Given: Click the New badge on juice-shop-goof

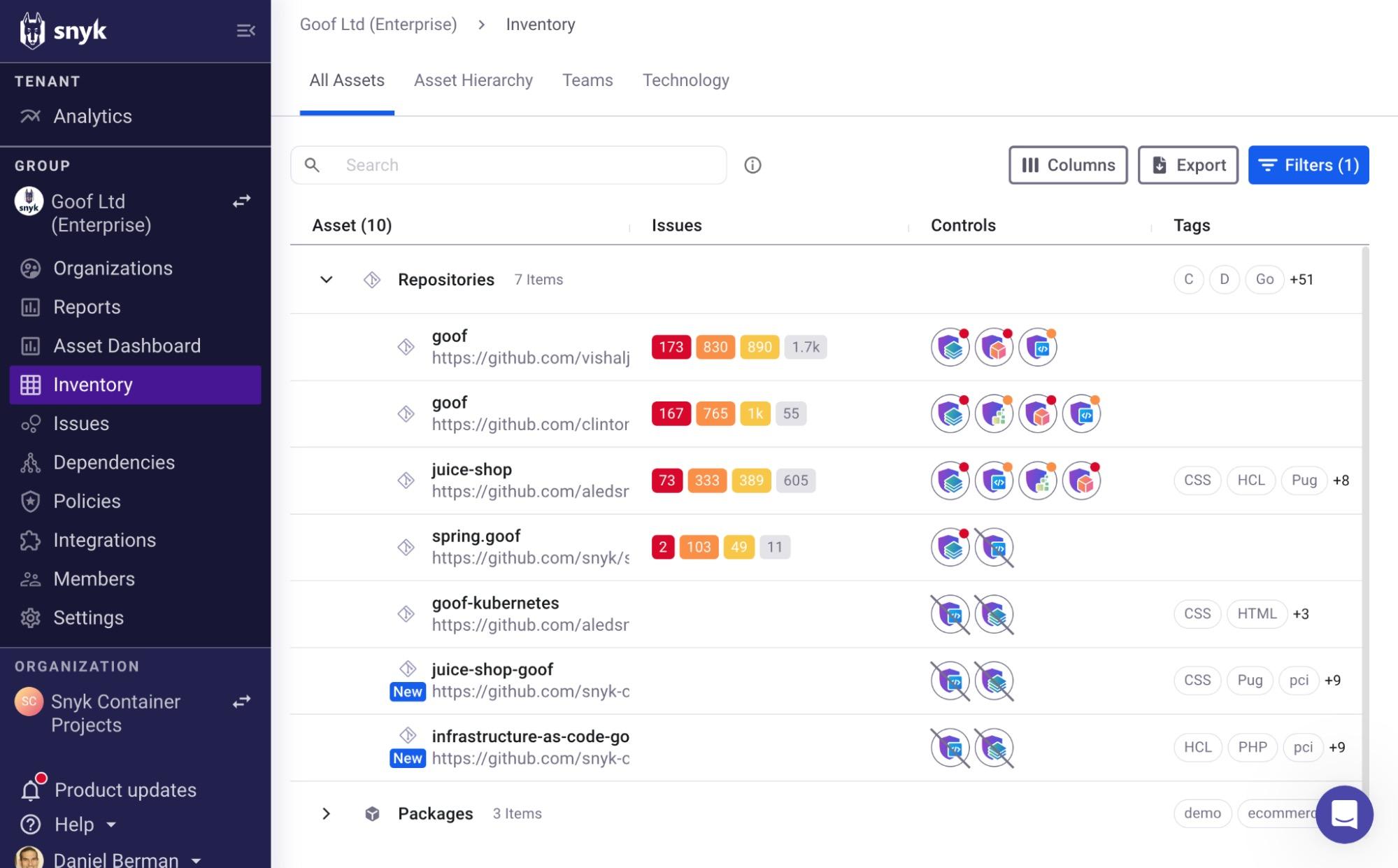Looking at the screenshot, I should pyautogui.click(x=407, y=692).
